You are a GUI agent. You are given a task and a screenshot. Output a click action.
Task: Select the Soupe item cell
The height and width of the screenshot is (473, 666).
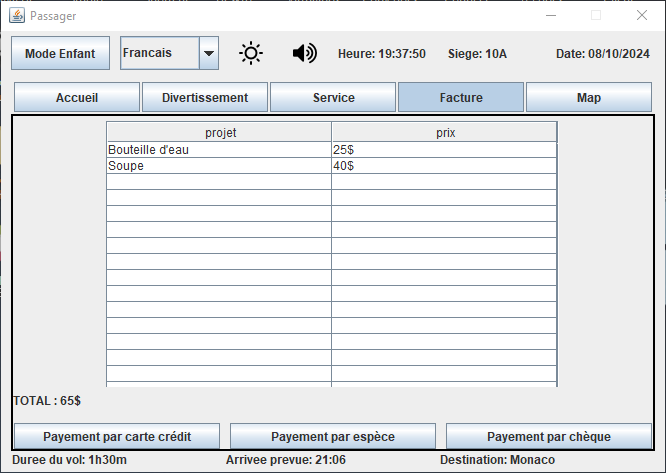(219, 166)
